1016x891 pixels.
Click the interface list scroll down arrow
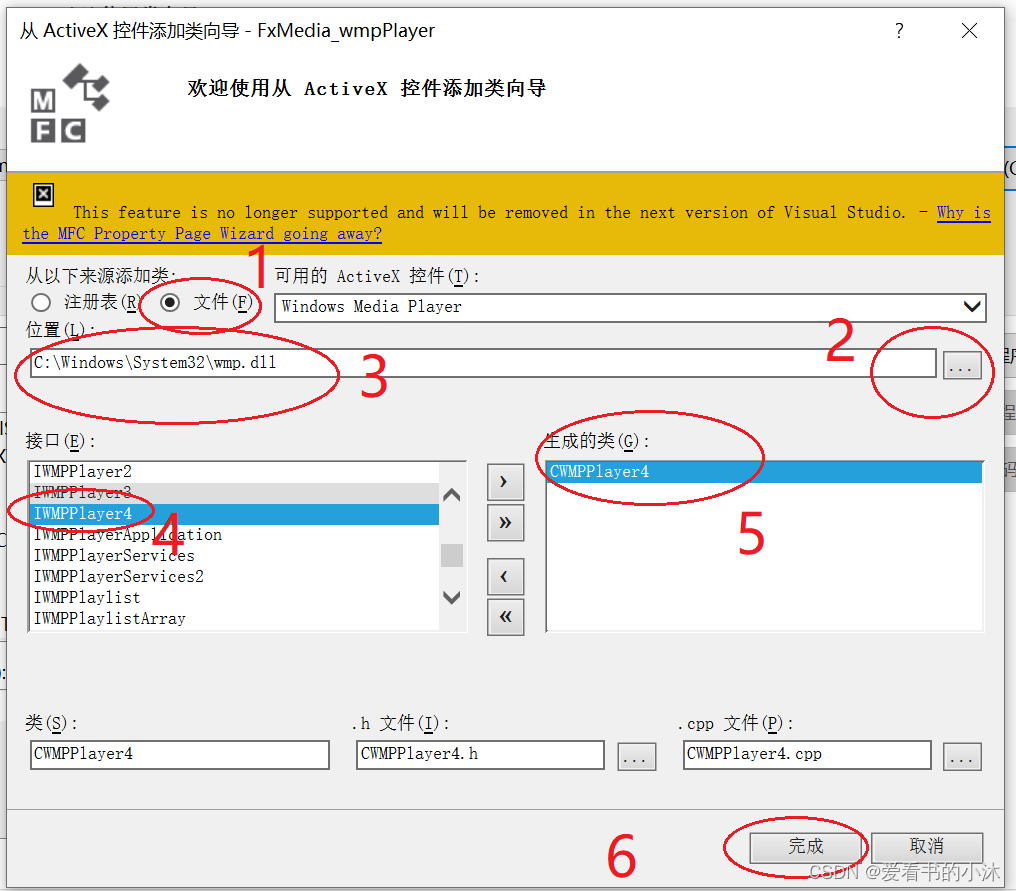[452, 597]
